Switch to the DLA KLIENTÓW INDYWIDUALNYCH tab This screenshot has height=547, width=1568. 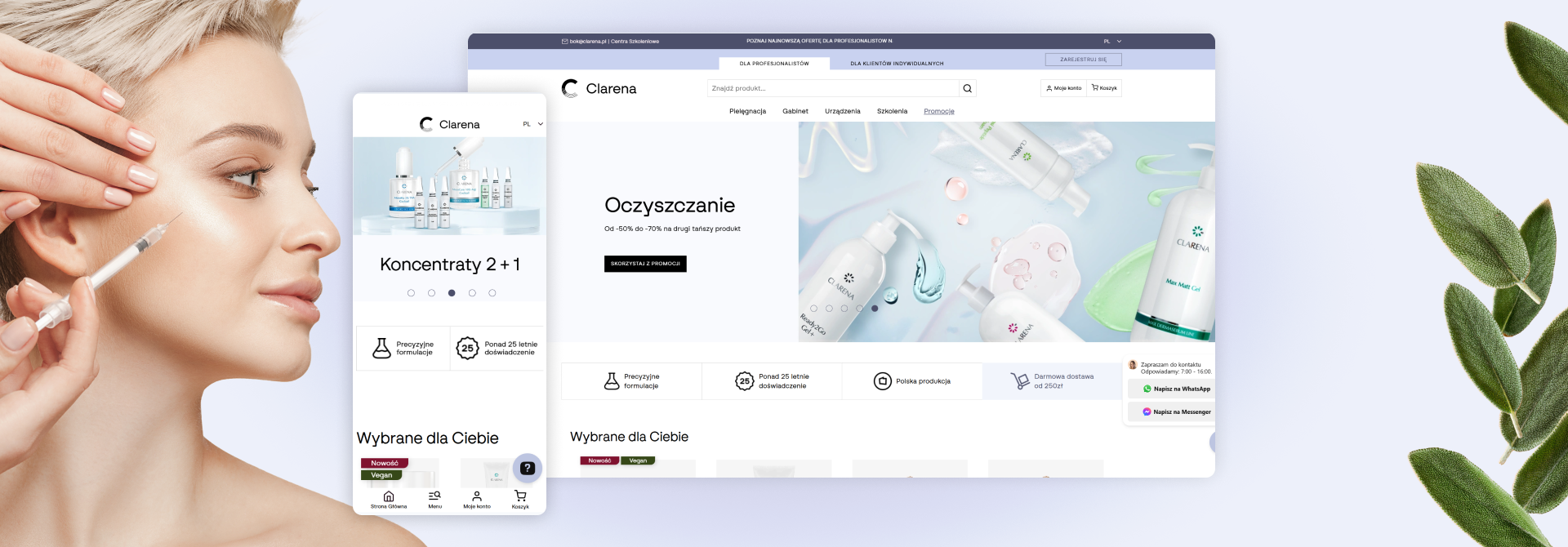pyautogui.click(x=897, y=63)
